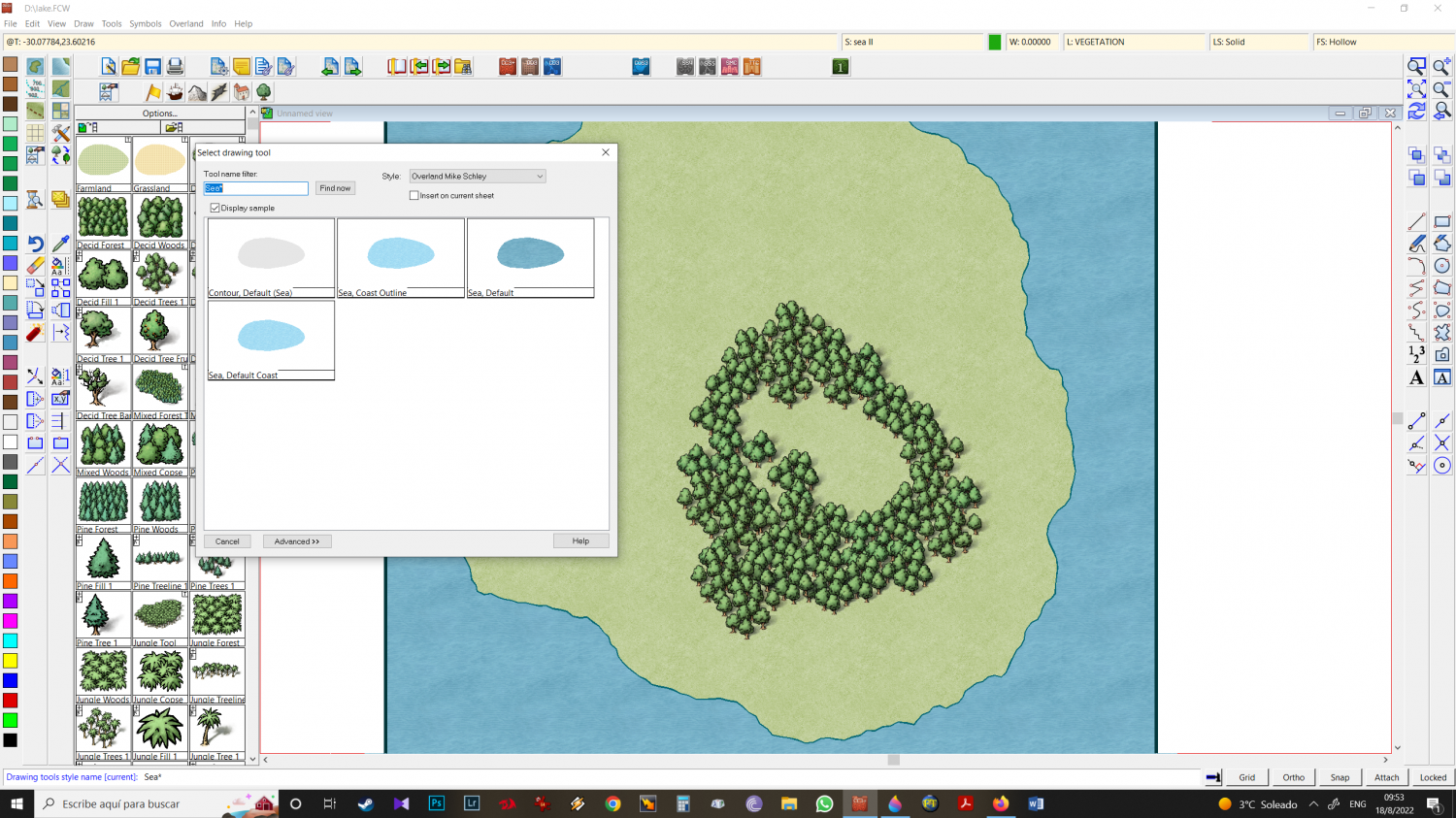This screenshot has height=818, width=1456.
Task: Select the Text tool letter A
Action: (1417, 377)
